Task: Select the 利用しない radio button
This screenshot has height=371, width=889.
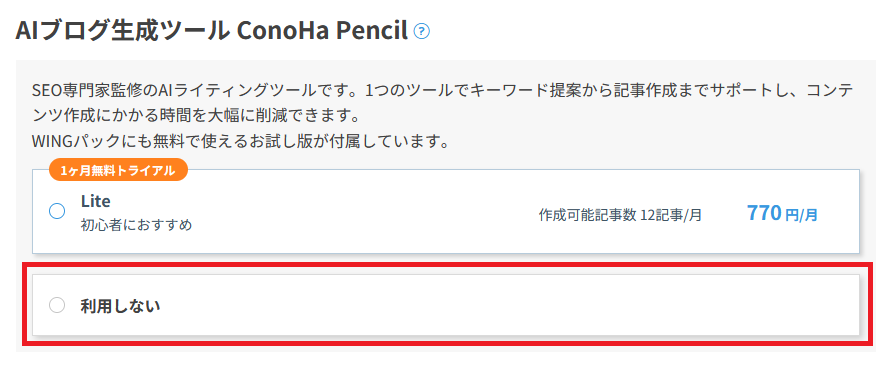Action: click(x=57, y=305)
